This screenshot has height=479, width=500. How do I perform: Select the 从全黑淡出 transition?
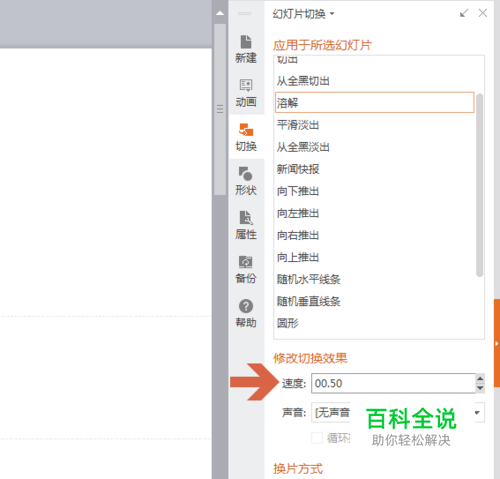coord(375,147)
